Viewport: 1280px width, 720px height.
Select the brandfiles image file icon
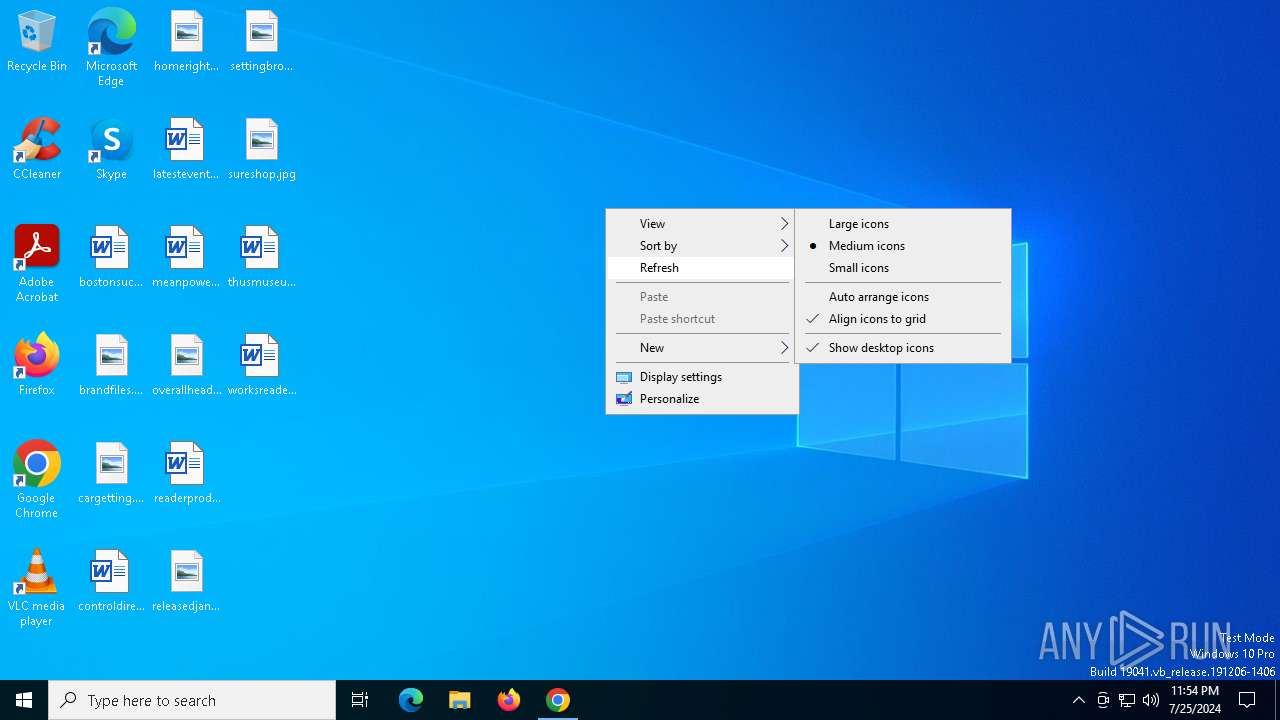(111, 366)
